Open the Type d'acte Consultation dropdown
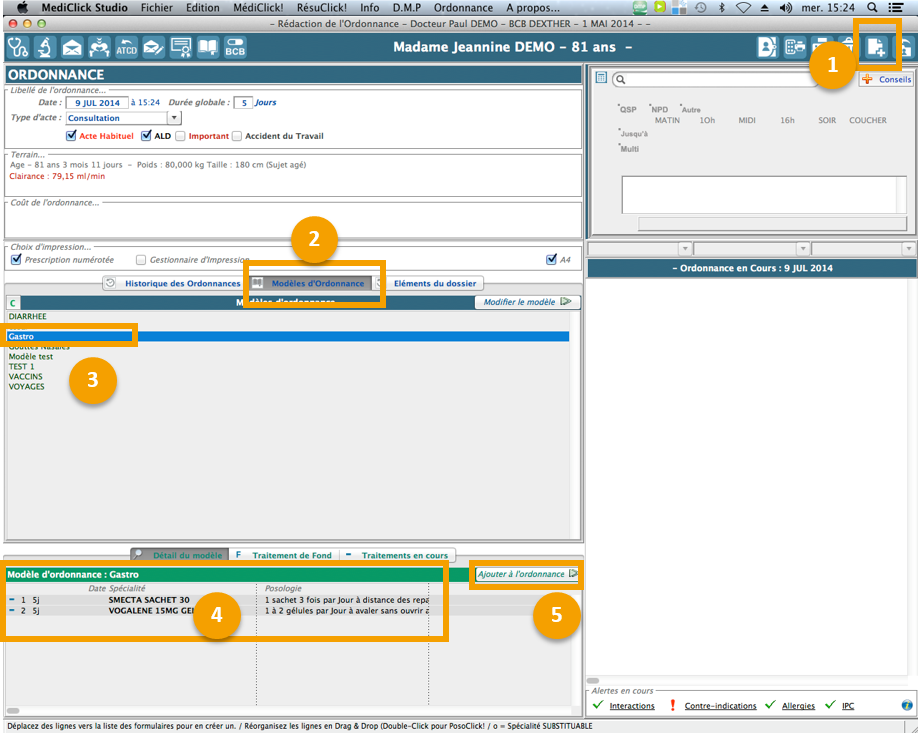 [x=174, y=118]
